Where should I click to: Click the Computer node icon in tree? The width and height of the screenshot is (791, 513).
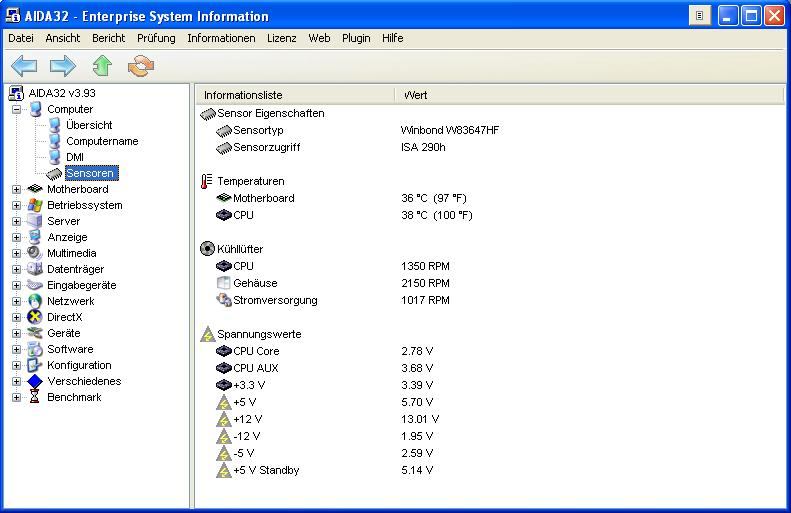pyautogui.click(x=35, y=109)
